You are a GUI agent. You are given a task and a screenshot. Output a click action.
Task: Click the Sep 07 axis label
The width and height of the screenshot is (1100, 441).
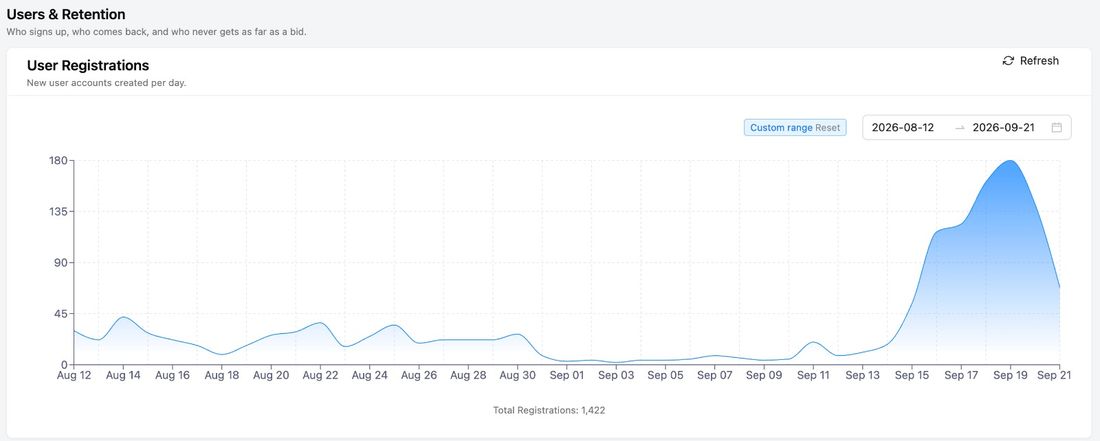tap(715, 376)
